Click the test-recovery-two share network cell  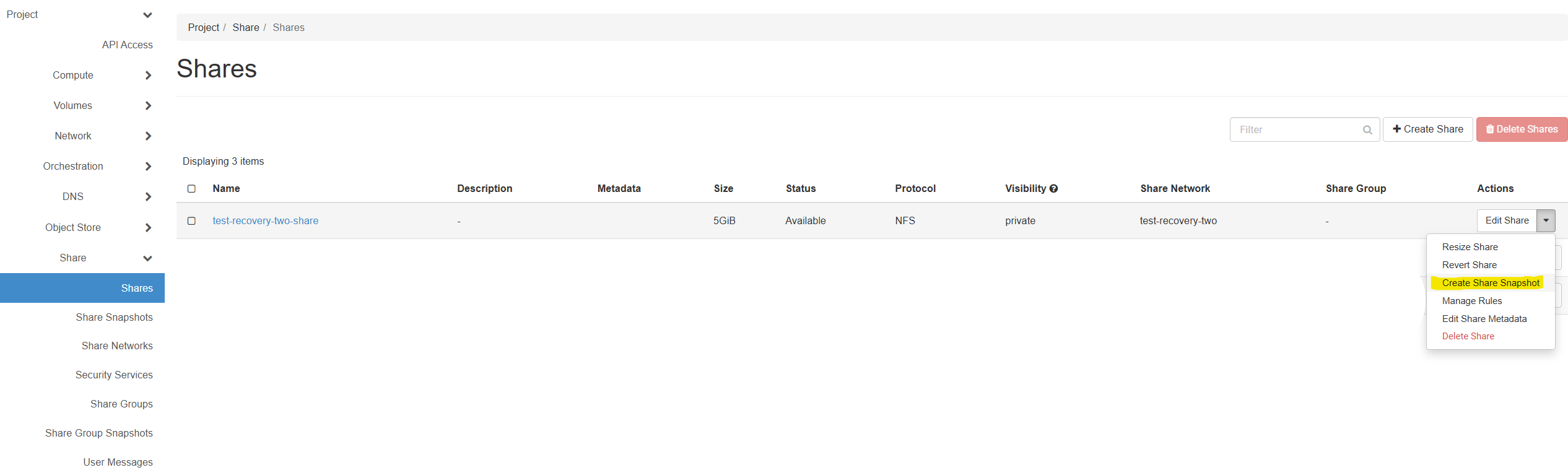(1178, 221)
